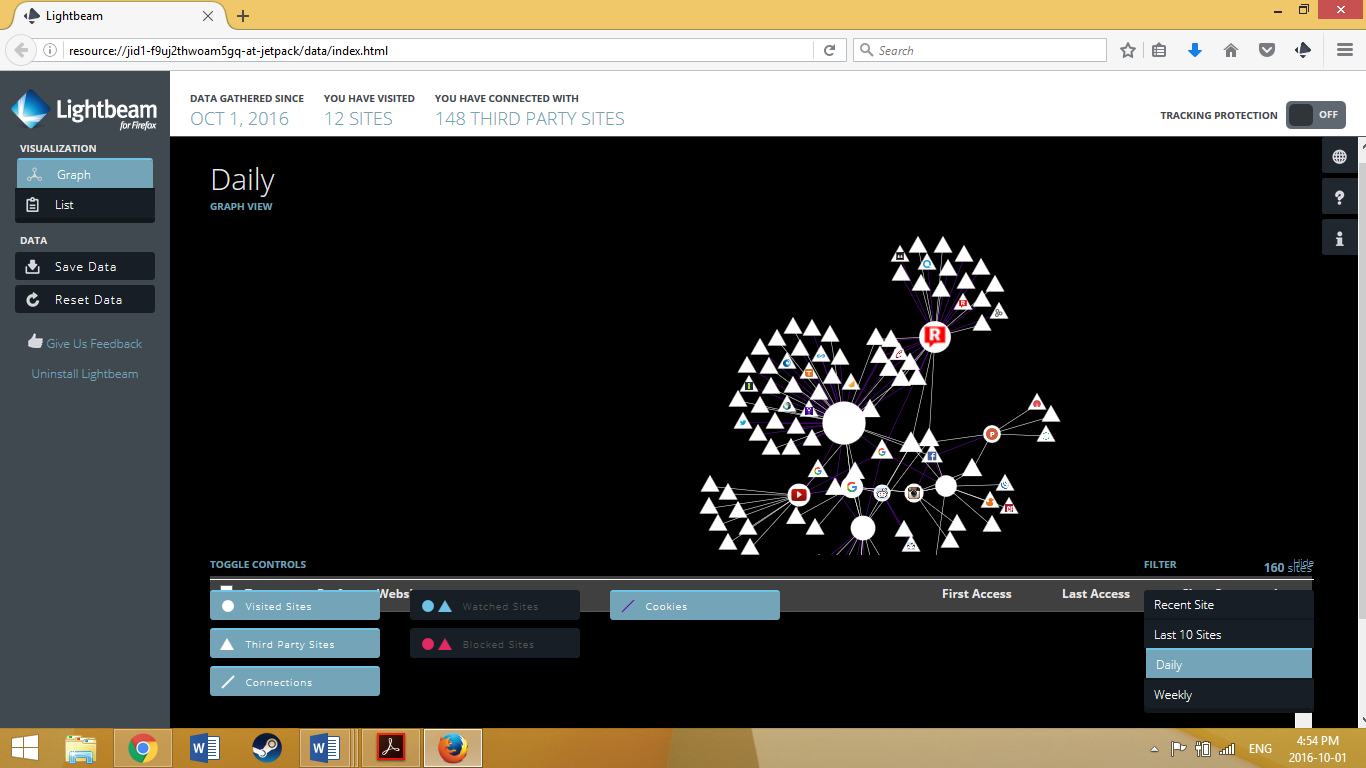Select the Recent Site filter
The width and height of the screenshot is (1366, 768).
pyautogui.click(x=1229, y=605)
